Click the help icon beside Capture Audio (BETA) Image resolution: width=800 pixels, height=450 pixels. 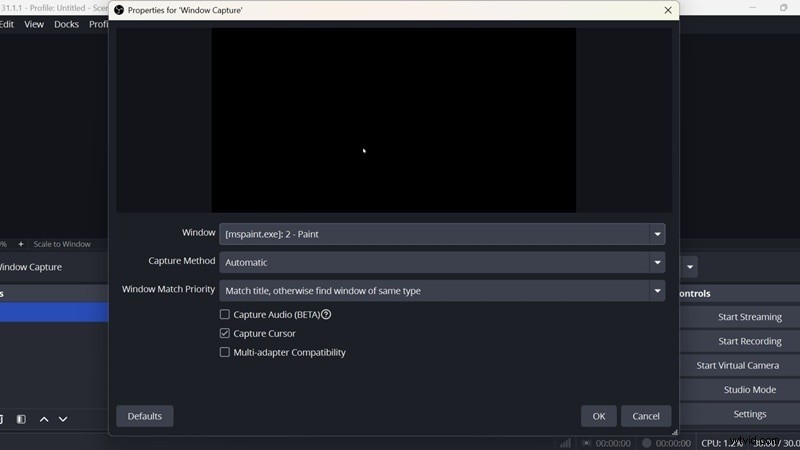tap(326, 315)
